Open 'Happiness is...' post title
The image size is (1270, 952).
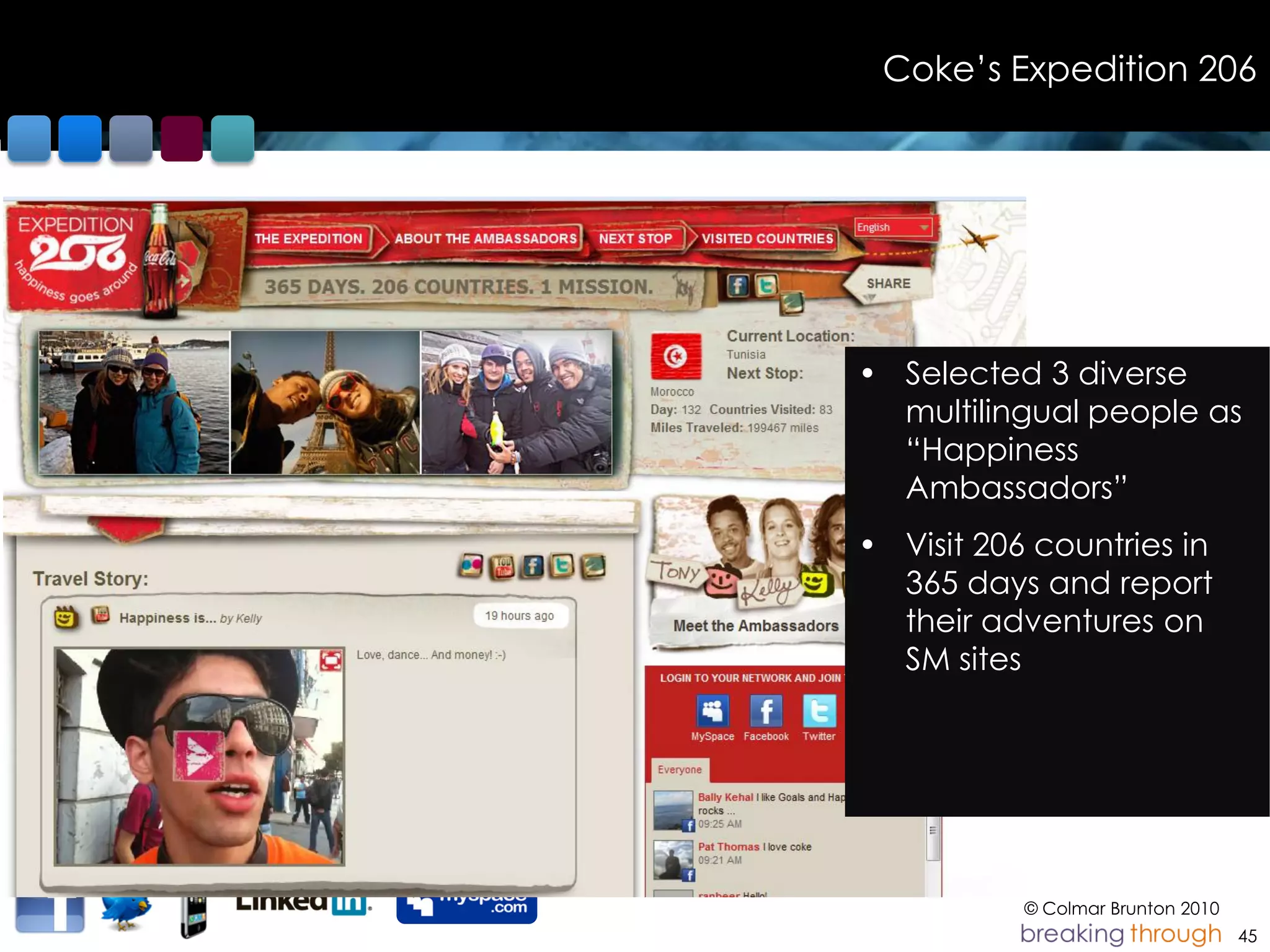point(168,618)
